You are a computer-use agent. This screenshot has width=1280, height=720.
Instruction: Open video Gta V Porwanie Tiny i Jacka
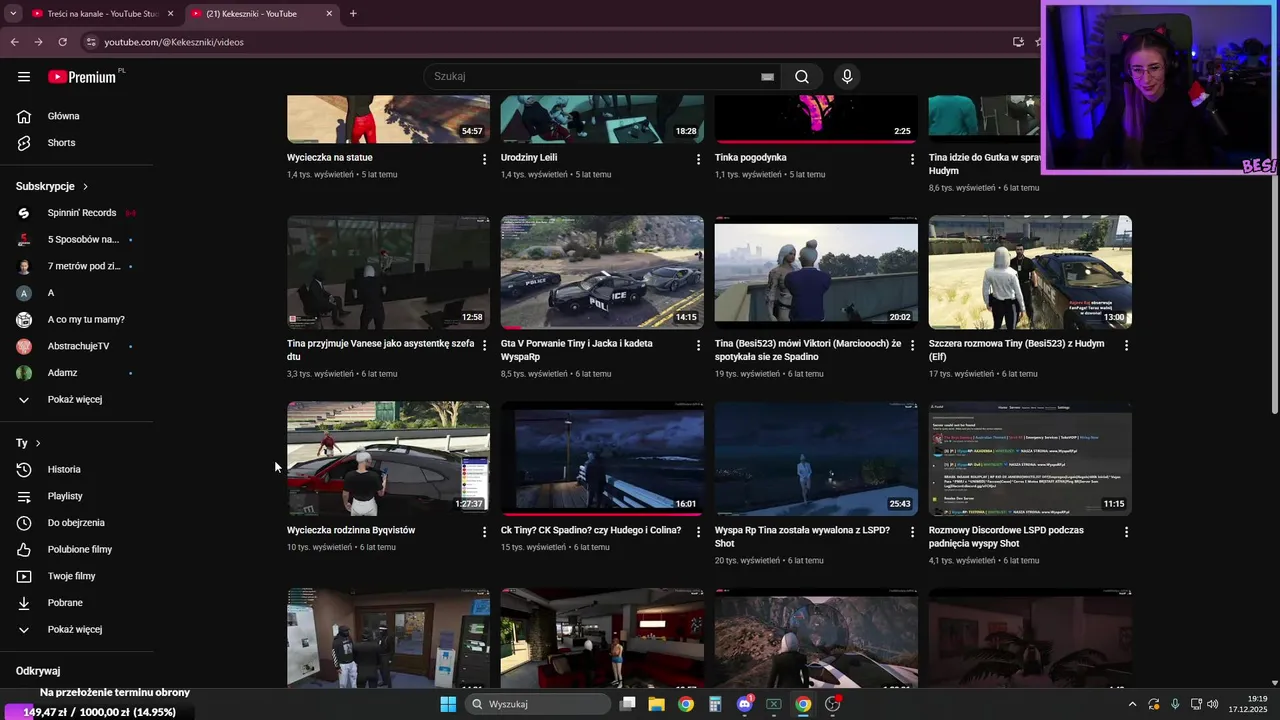coord(576,350)
